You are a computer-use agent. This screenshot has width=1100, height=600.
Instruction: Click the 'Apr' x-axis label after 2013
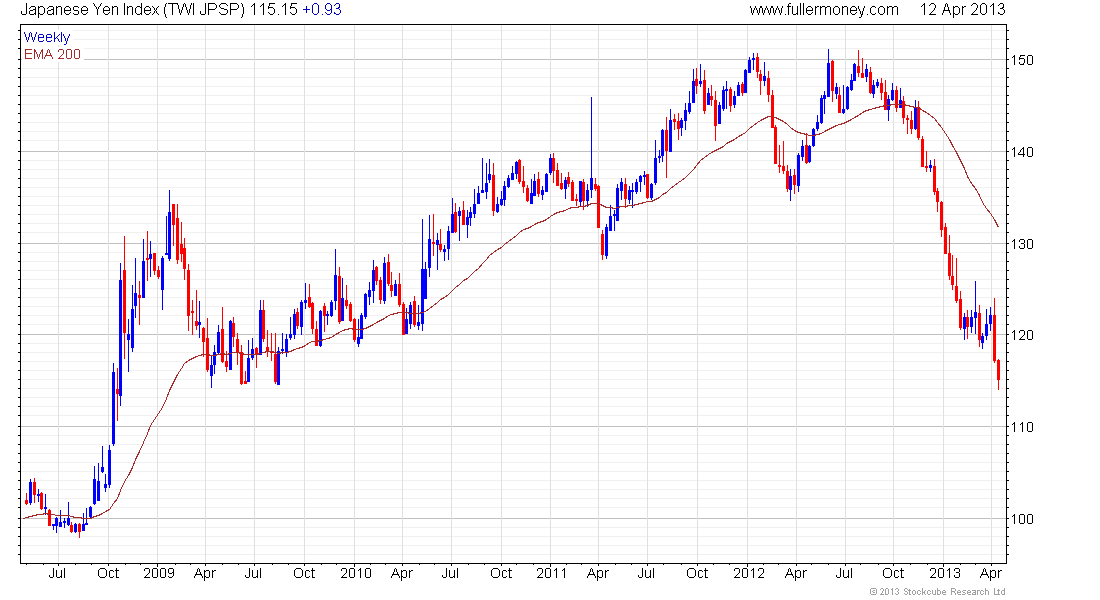(x=990, y=573)
